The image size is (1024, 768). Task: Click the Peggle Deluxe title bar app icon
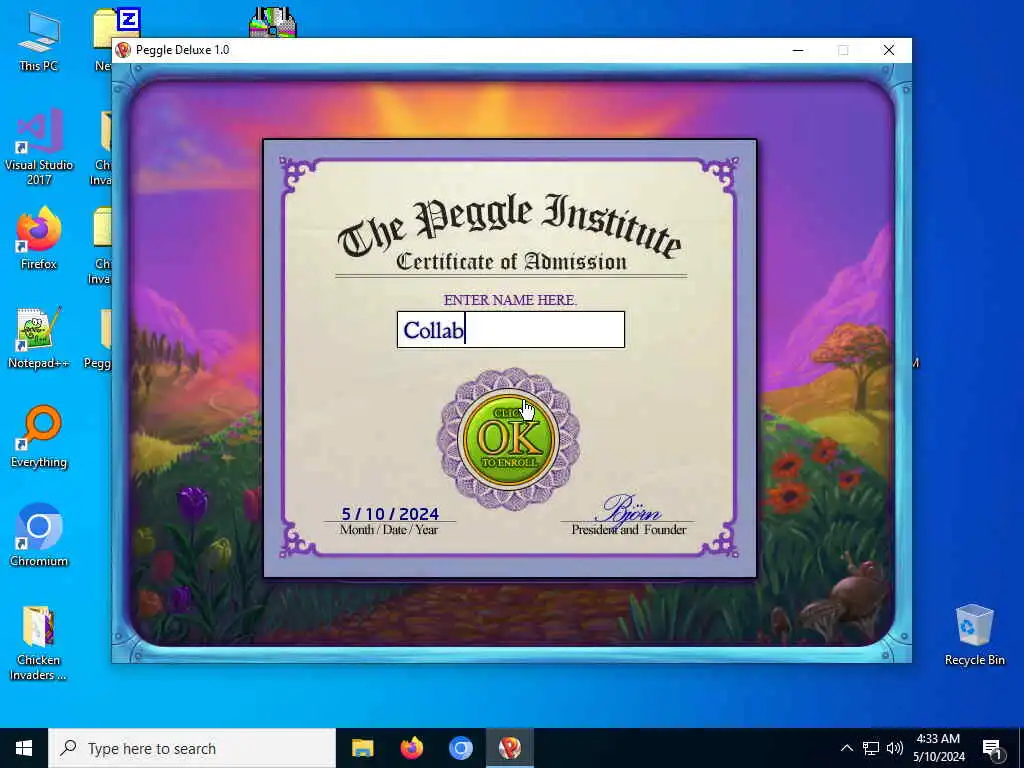[x=123, y=50]
